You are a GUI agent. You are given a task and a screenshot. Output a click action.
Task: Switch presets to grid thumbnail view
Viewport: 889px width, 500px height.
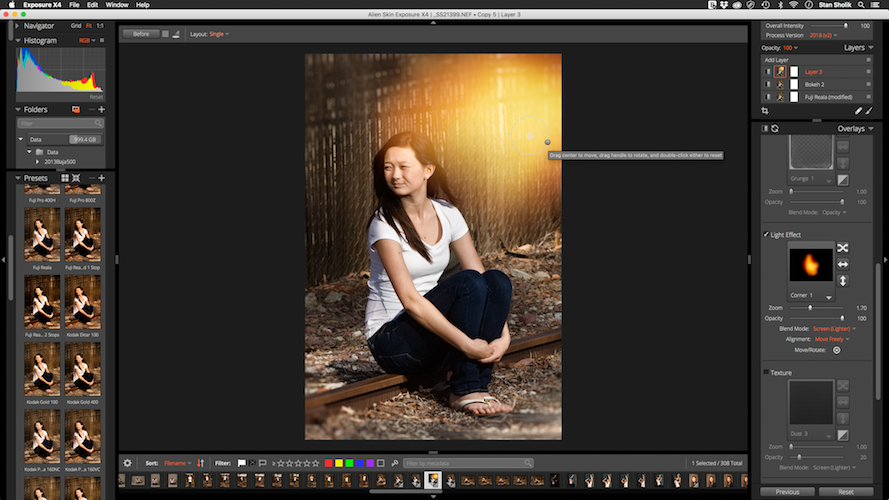click(65, 178)
